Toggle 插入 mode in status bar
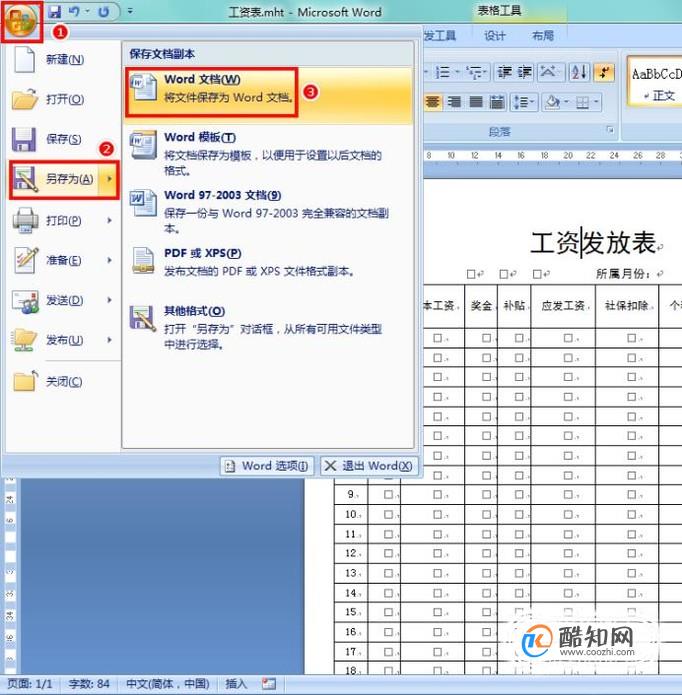This screenshot has width=682, height=695. point(236,684)
